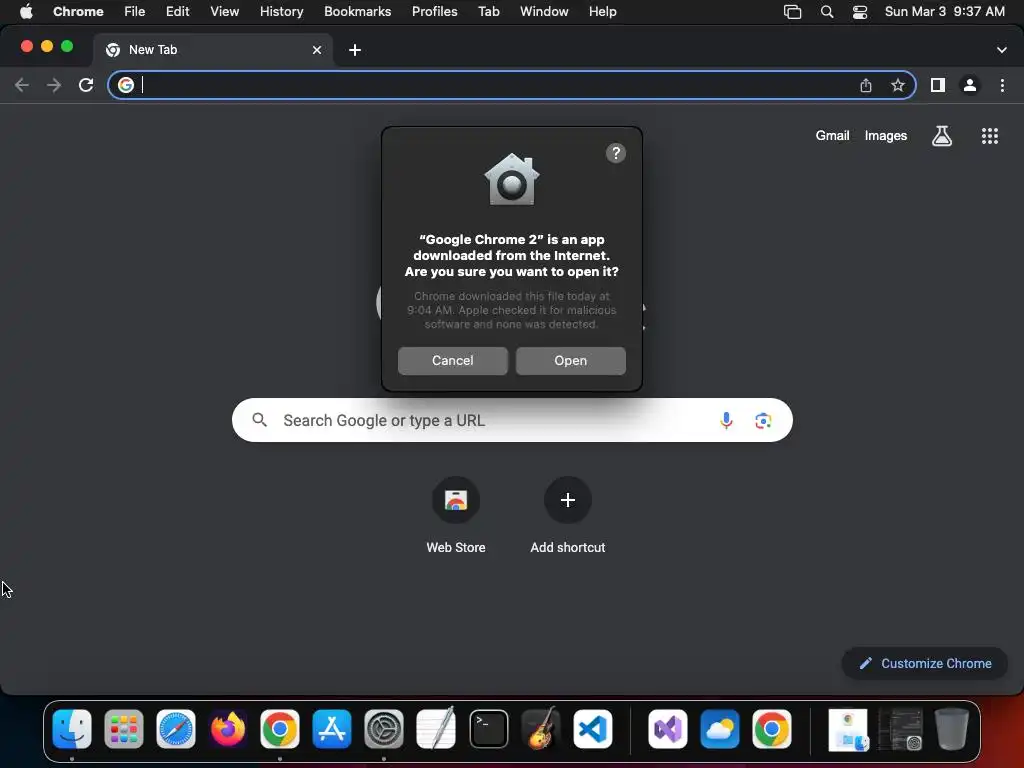Open the Help menu
Screen dimensions: 1024x768
[x=602, y=12]
